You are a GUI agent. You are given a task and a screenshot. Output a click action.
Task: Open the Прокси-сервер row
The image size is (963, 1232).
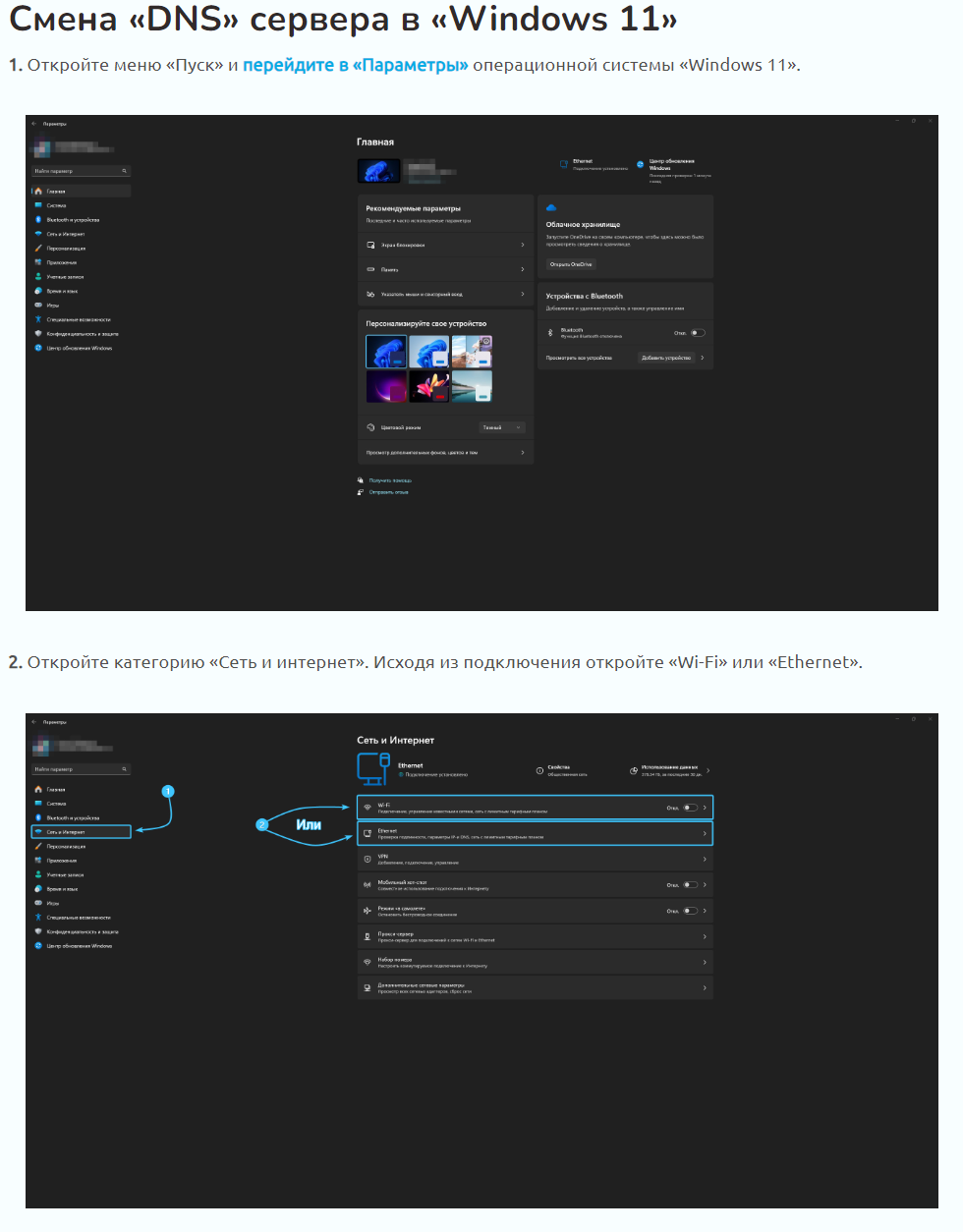point(535,936)
